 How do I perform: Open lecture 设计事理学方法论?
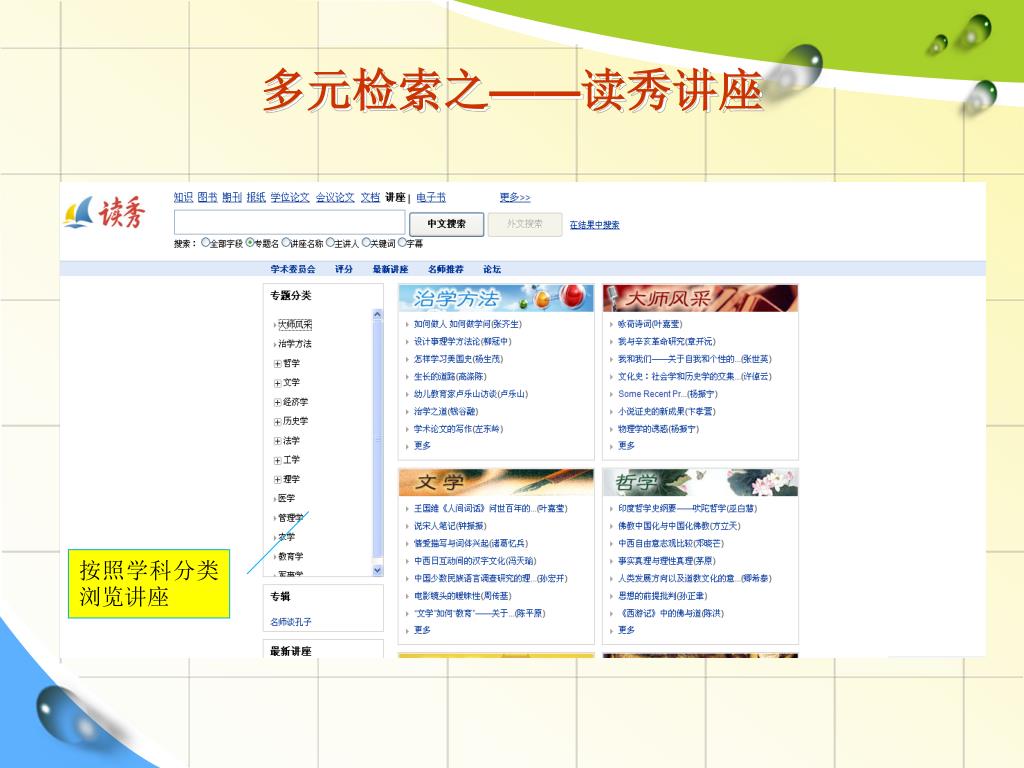click(x=462, y=342)
